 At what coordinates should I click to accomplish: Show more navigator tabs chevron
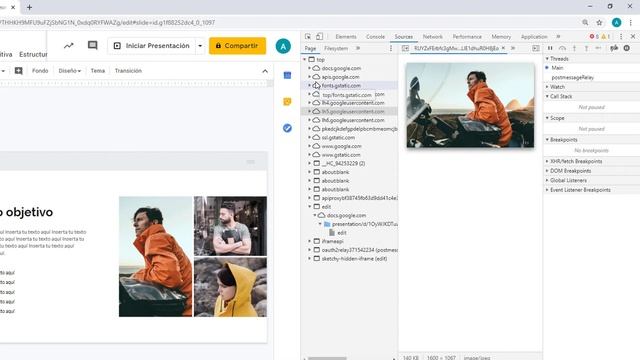click(x=358, y=48)
